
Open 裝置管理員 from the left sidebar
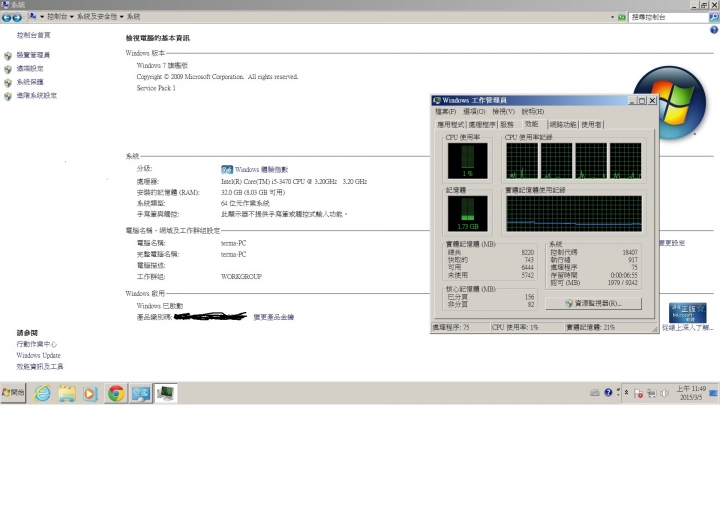(33, 55)
